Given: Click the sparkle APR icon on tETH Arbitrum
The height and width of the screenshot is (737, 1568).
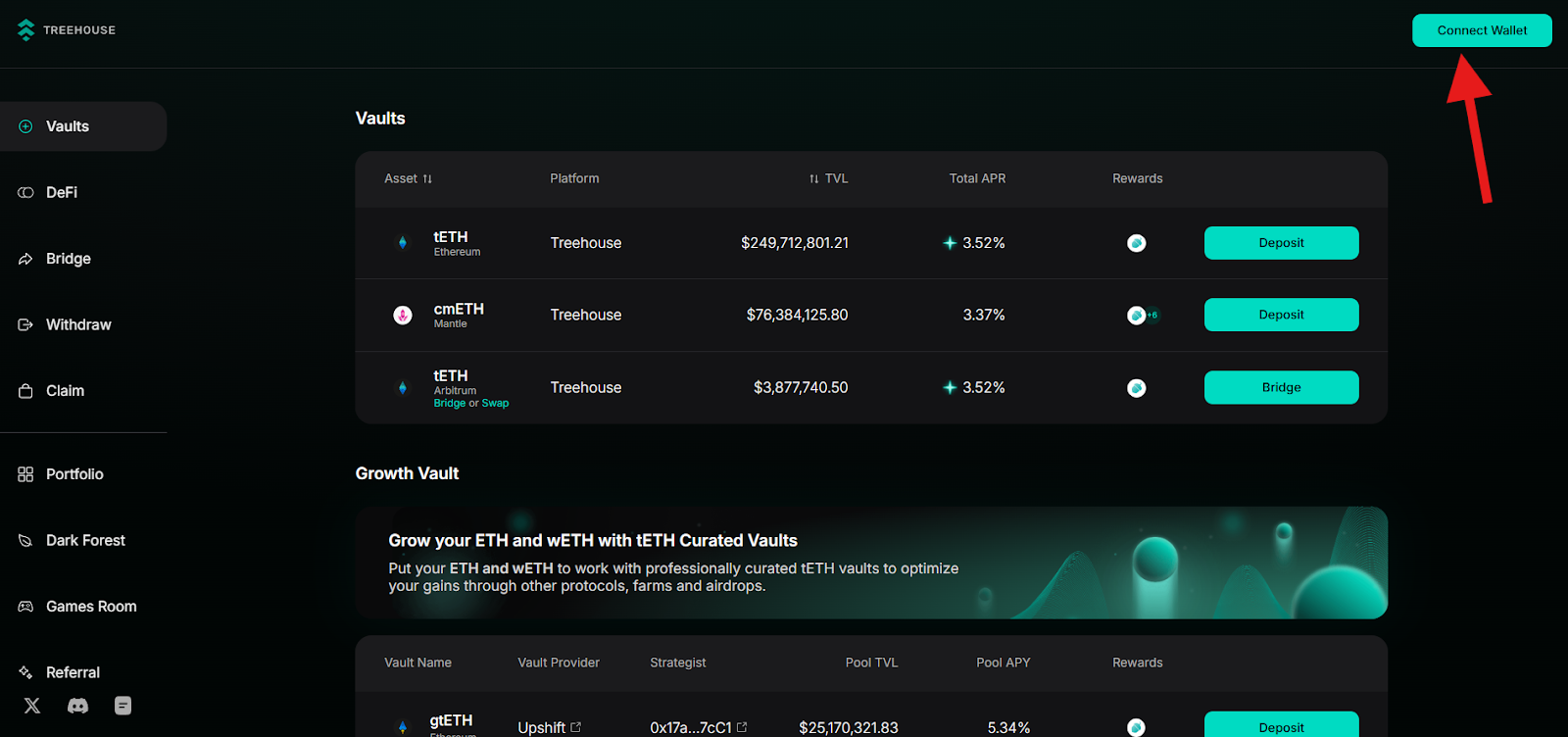Looking at the screenshot, I should tap(950, 388).
